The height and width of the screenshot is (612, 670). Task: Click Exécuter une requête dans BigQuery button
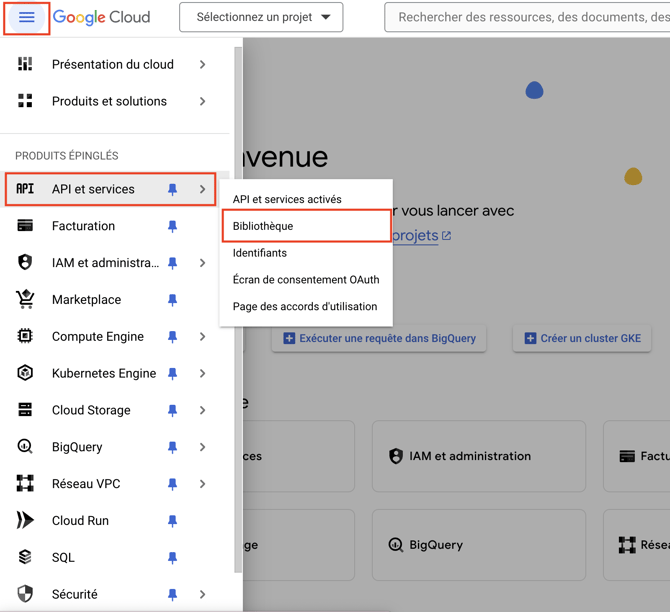[x=379, y=338]
